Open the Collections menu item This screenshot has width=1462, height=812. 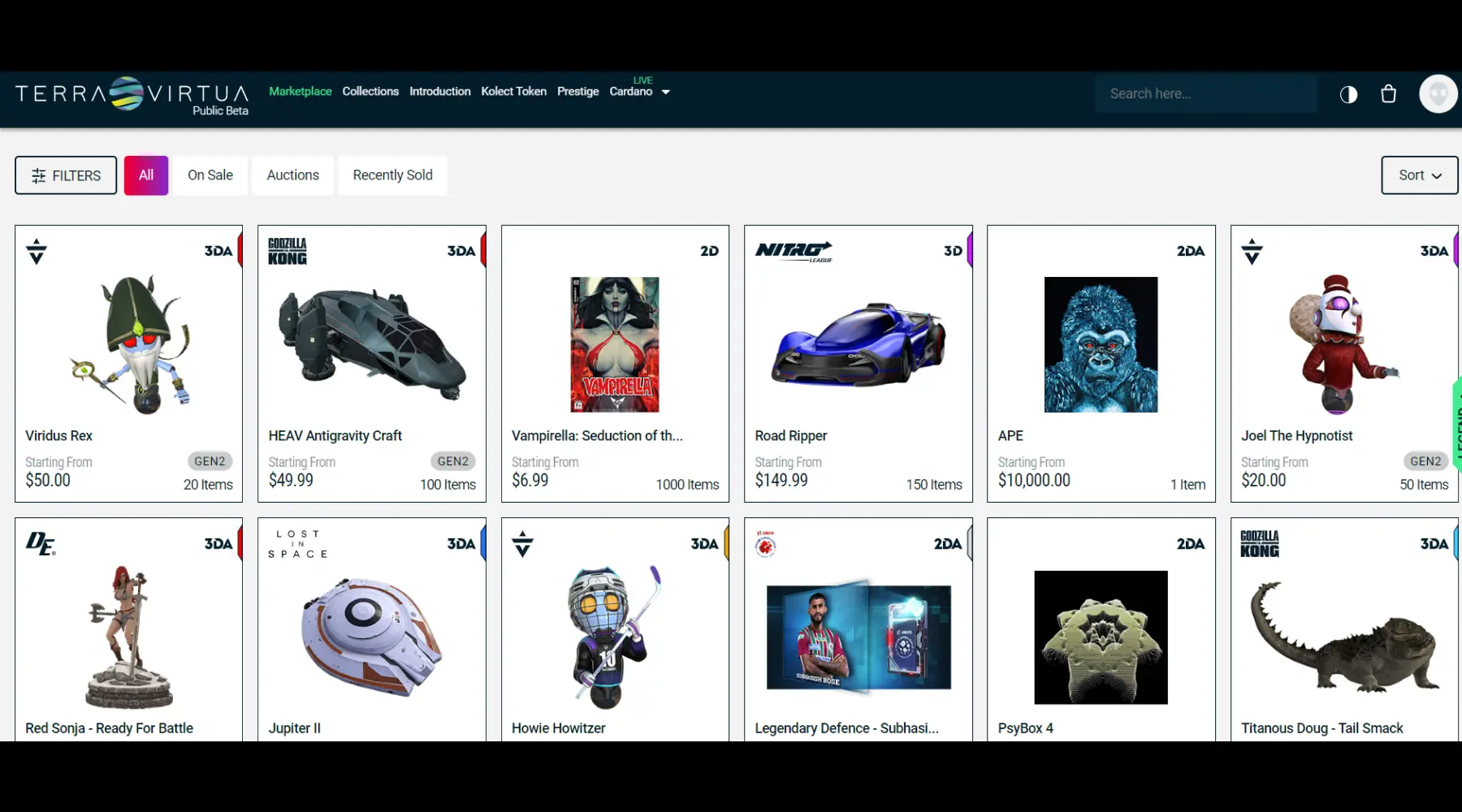pyautogui.click(x=370, y=92)
